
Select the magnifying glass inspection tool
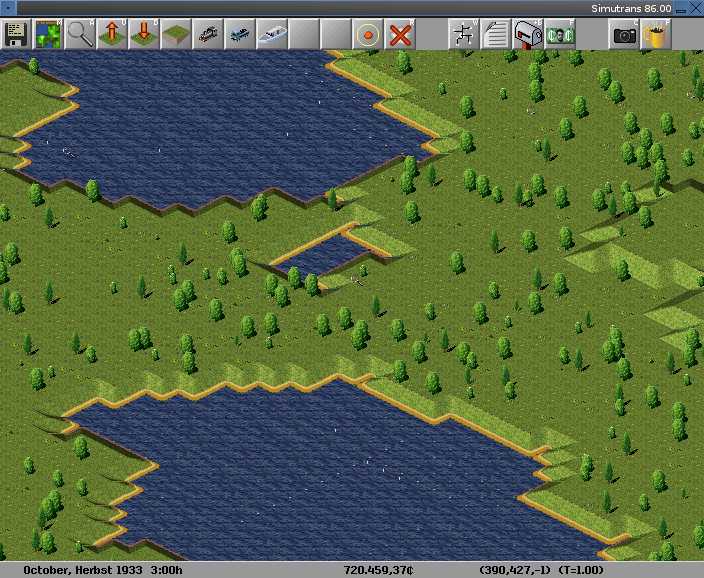[80, 33]
